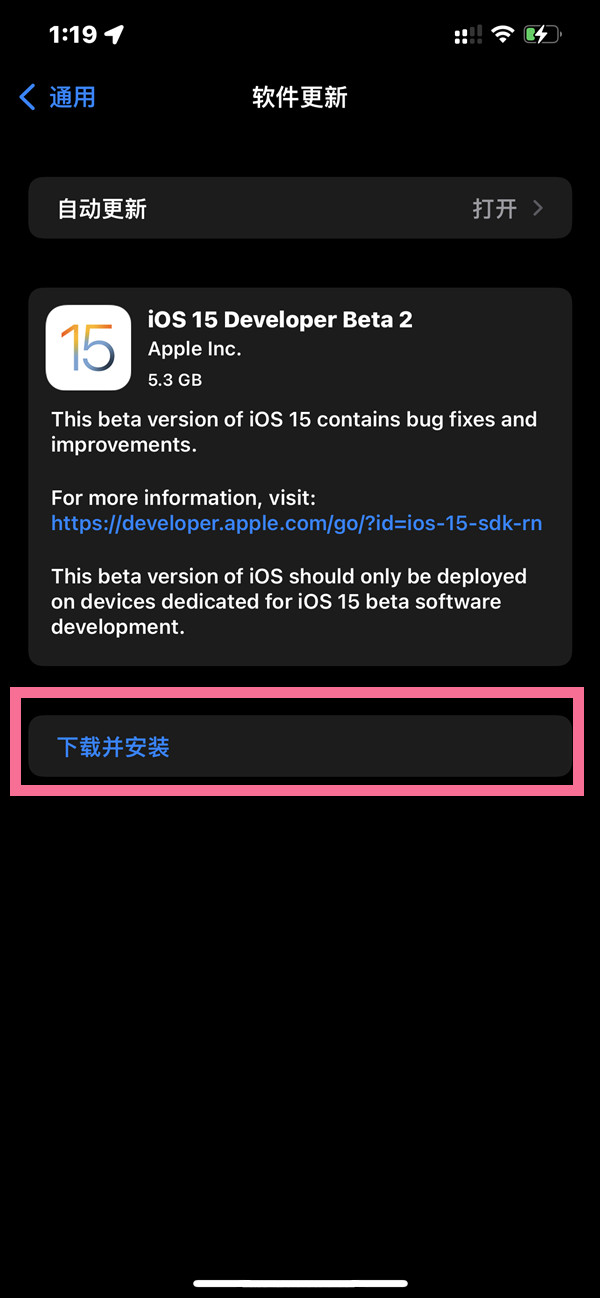The image size is (600, 1298).
Task: Open the developer.apple.com release notes link
Action: pyautogui.click(x=297, y=522)
